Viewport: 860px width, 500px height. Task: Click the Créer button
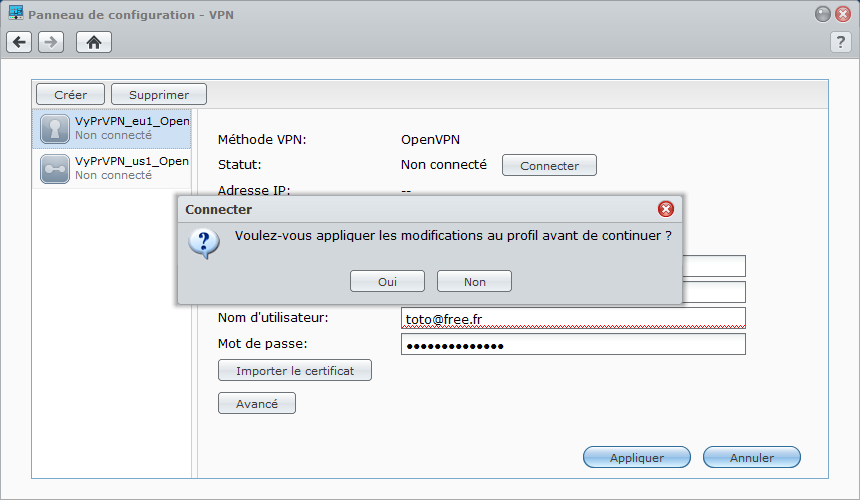[x=70, y=94]
